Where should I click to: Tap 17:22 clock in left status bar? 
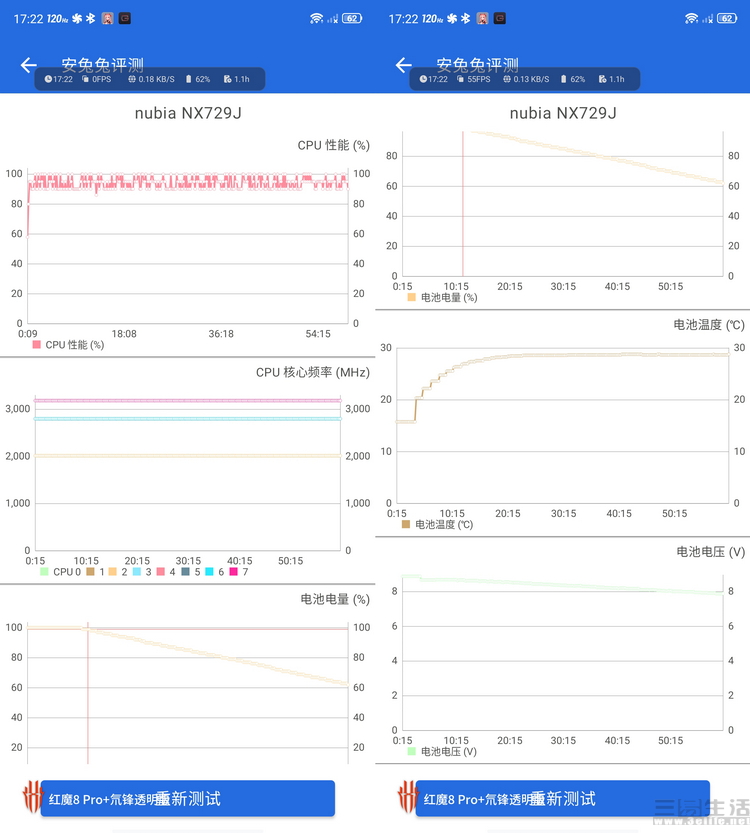[x=28, y=19]
